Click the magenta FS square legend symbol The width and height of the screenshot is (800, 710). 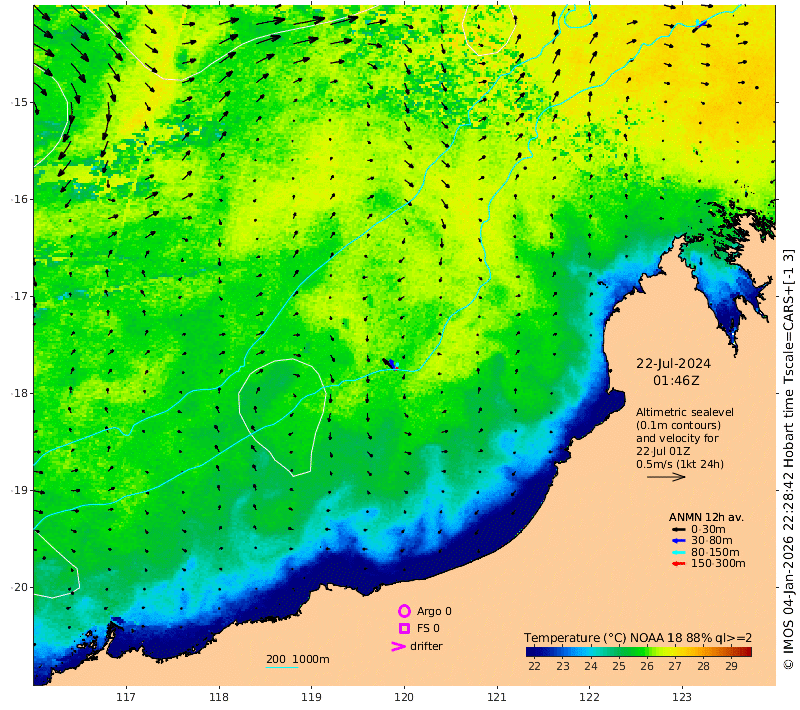coord(404,628)
